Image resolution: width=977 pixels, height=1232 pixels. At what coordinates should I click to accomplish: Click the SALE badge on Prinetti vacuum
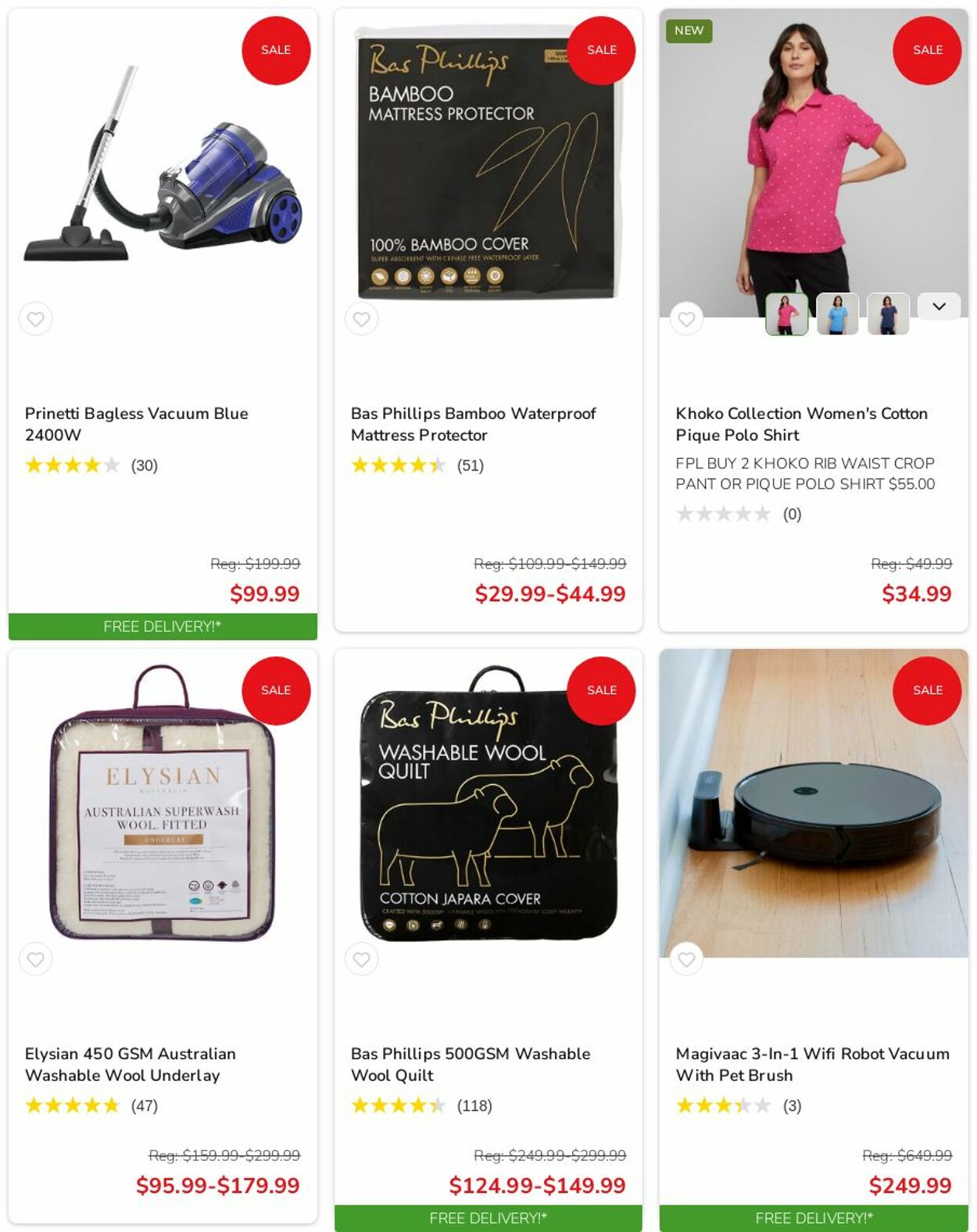coord(276,50)
